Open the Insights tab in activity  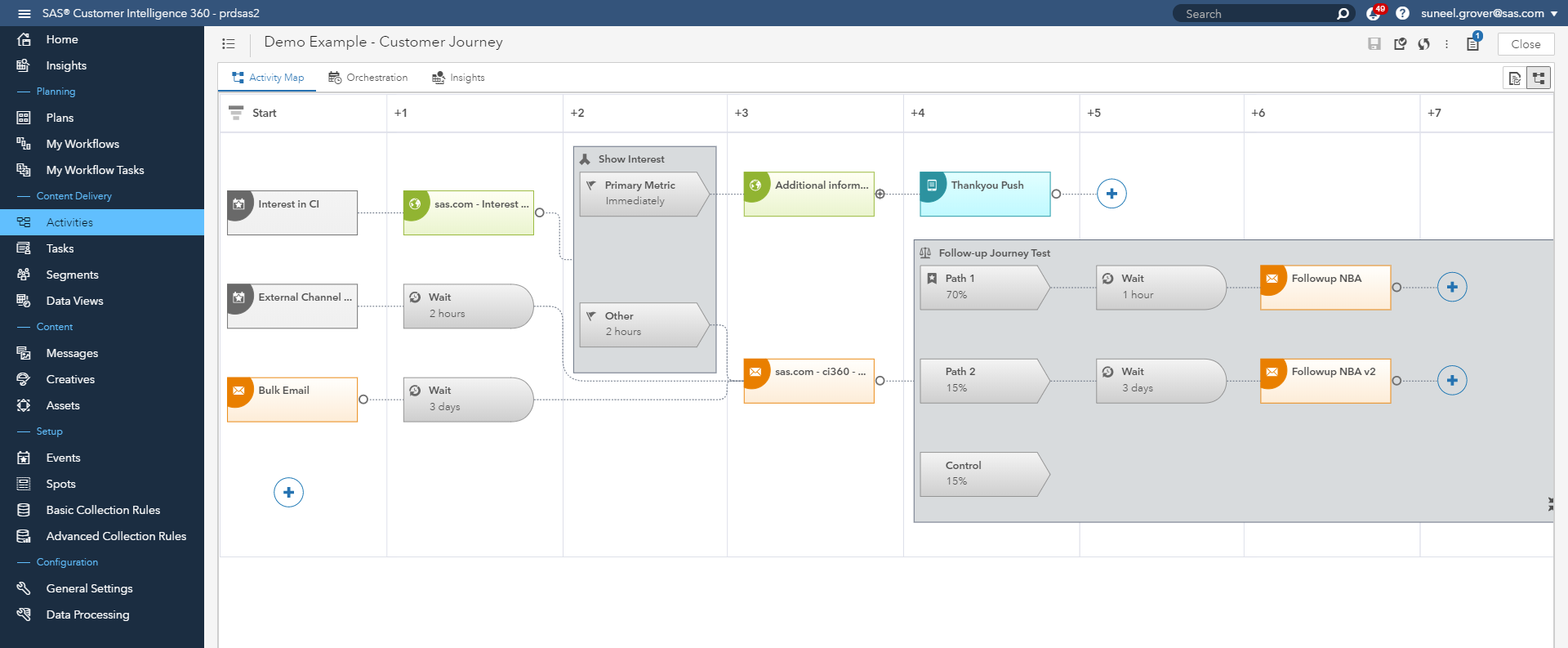pos(458,78)
